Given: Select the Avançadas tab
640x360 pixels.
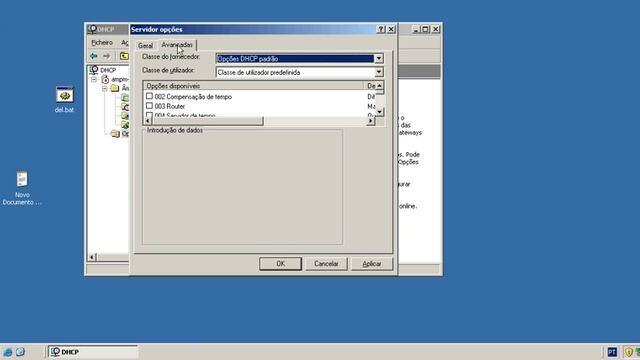Looking at the screenshot, I should tap(177, 45).
